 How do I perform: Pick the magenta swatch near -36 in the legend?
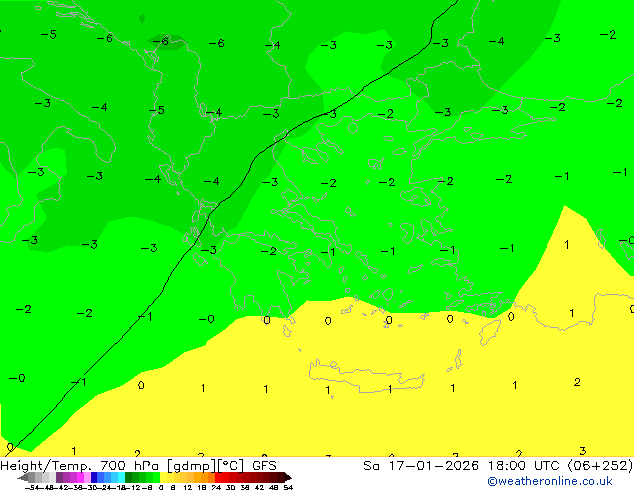80,477
